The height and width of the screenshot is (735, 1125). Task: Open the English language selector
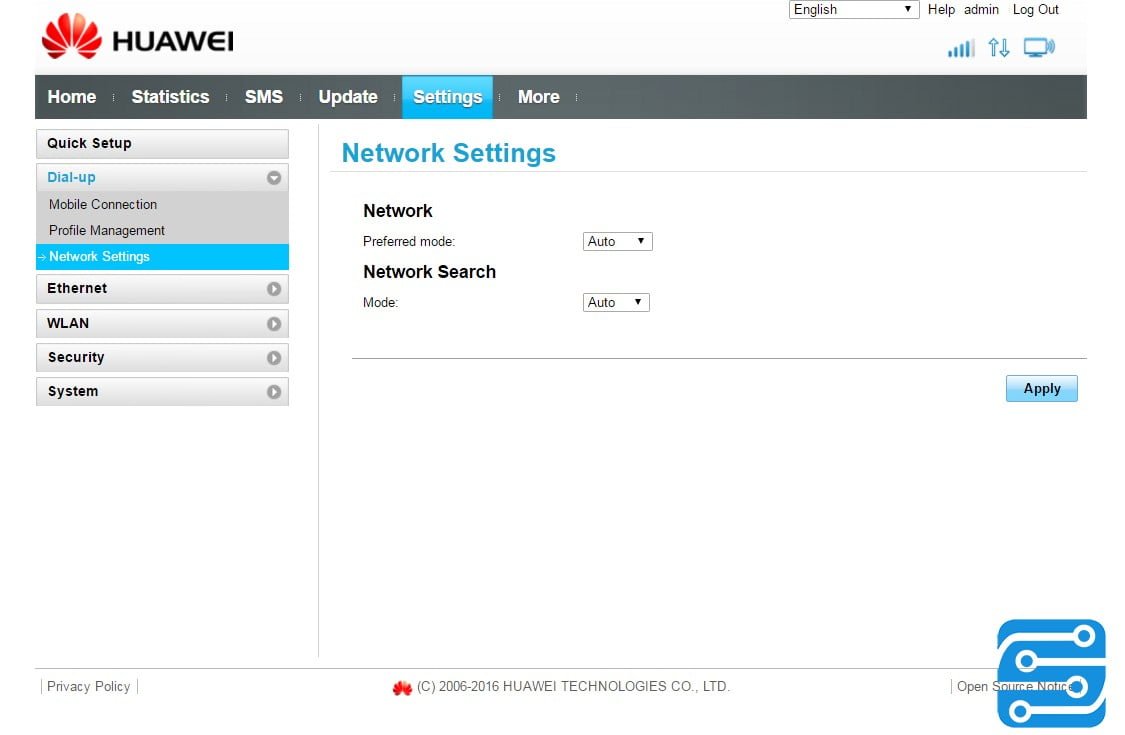[x=853, y=9]
